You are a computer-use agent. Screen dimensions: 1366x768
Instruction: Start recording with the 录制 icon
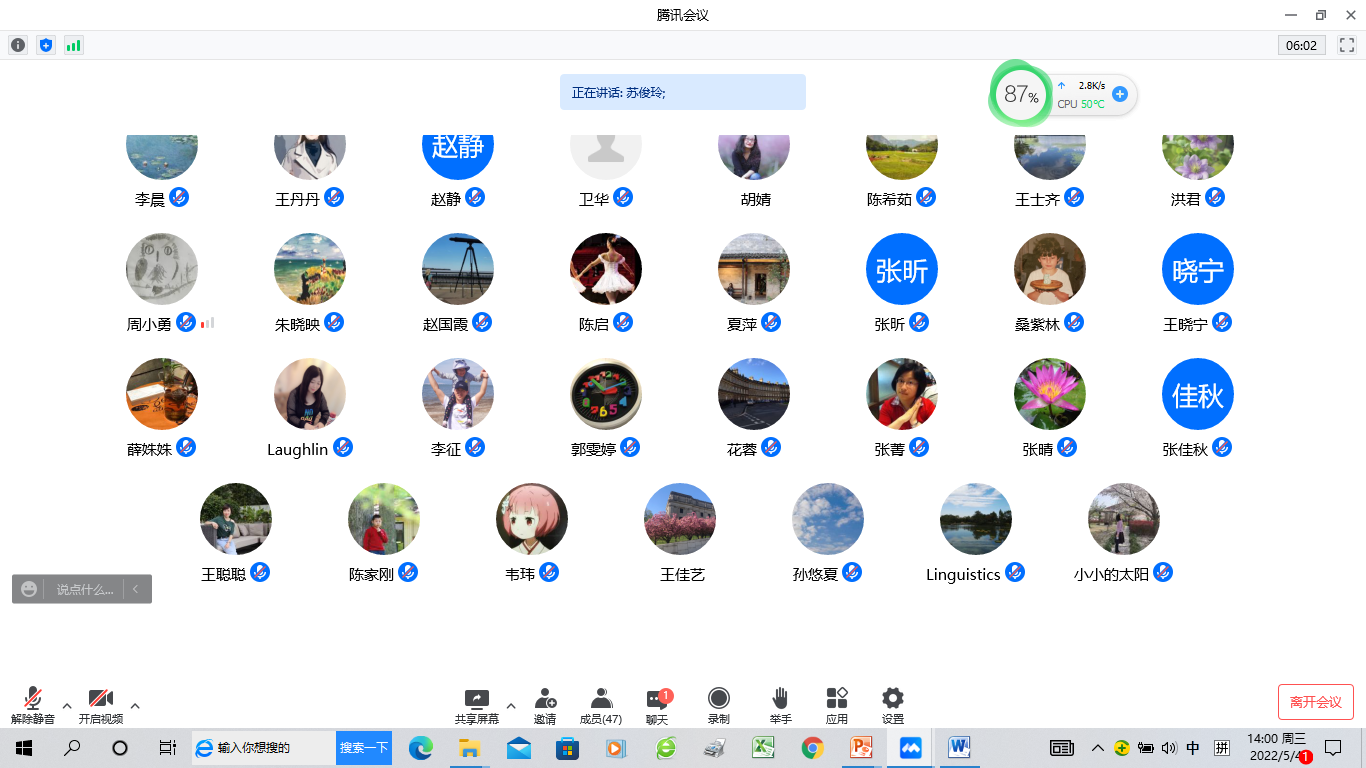718,699
